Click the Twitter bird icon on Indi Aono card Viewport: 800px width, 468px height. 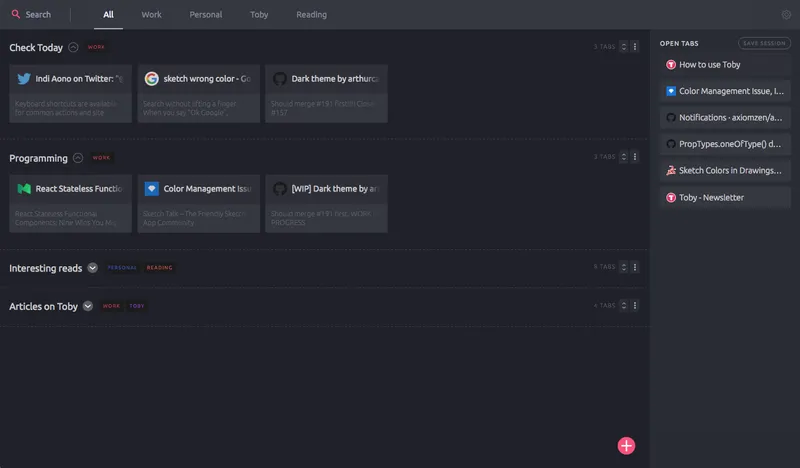tap(24, 79)
